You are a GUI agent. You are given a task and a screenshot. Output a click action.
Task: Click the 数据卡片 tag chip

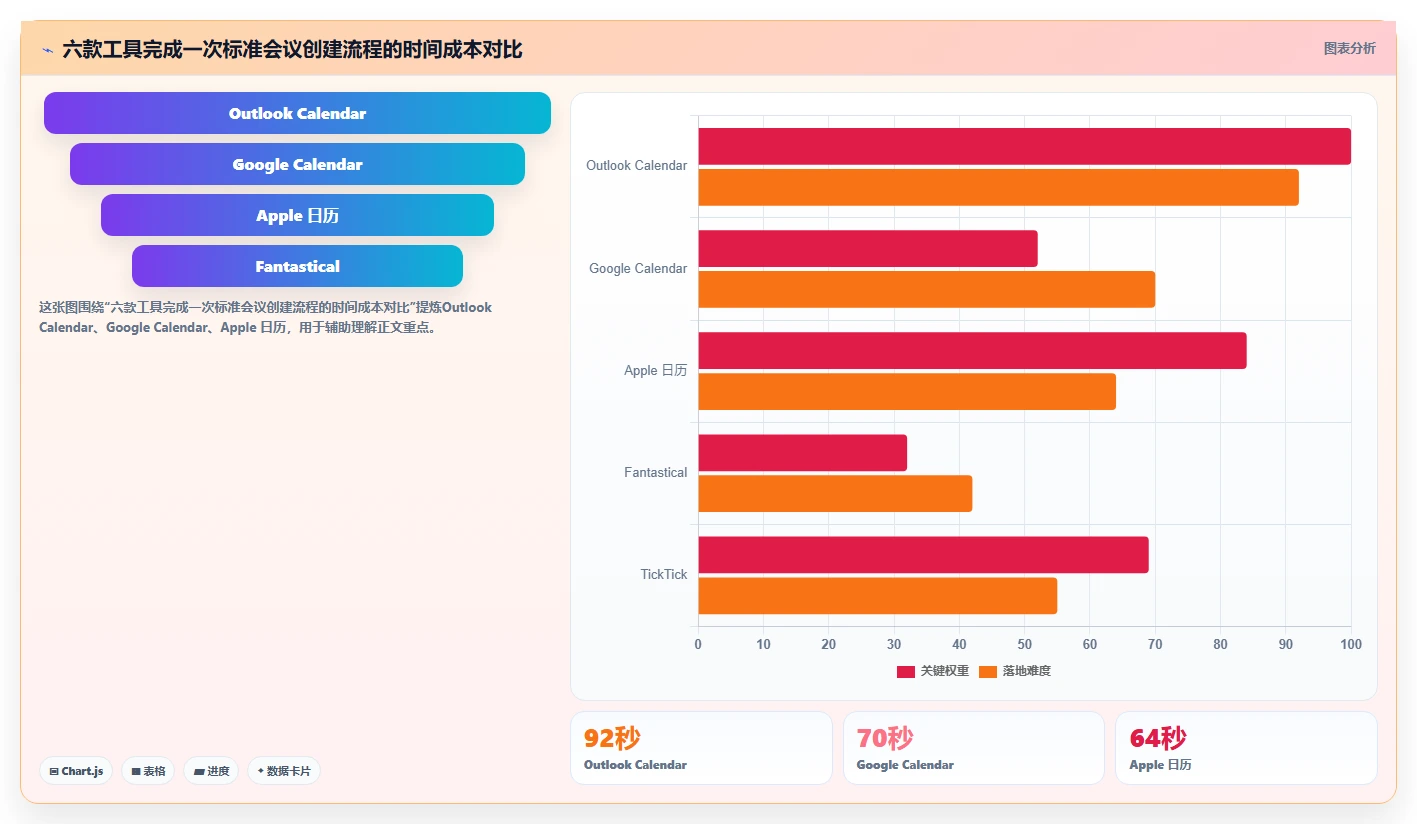point(284,771)
